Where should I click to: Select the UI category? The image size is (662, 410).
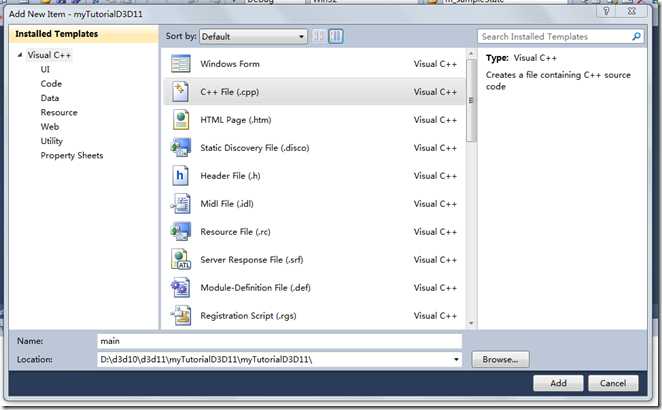(x=45, y=69)
